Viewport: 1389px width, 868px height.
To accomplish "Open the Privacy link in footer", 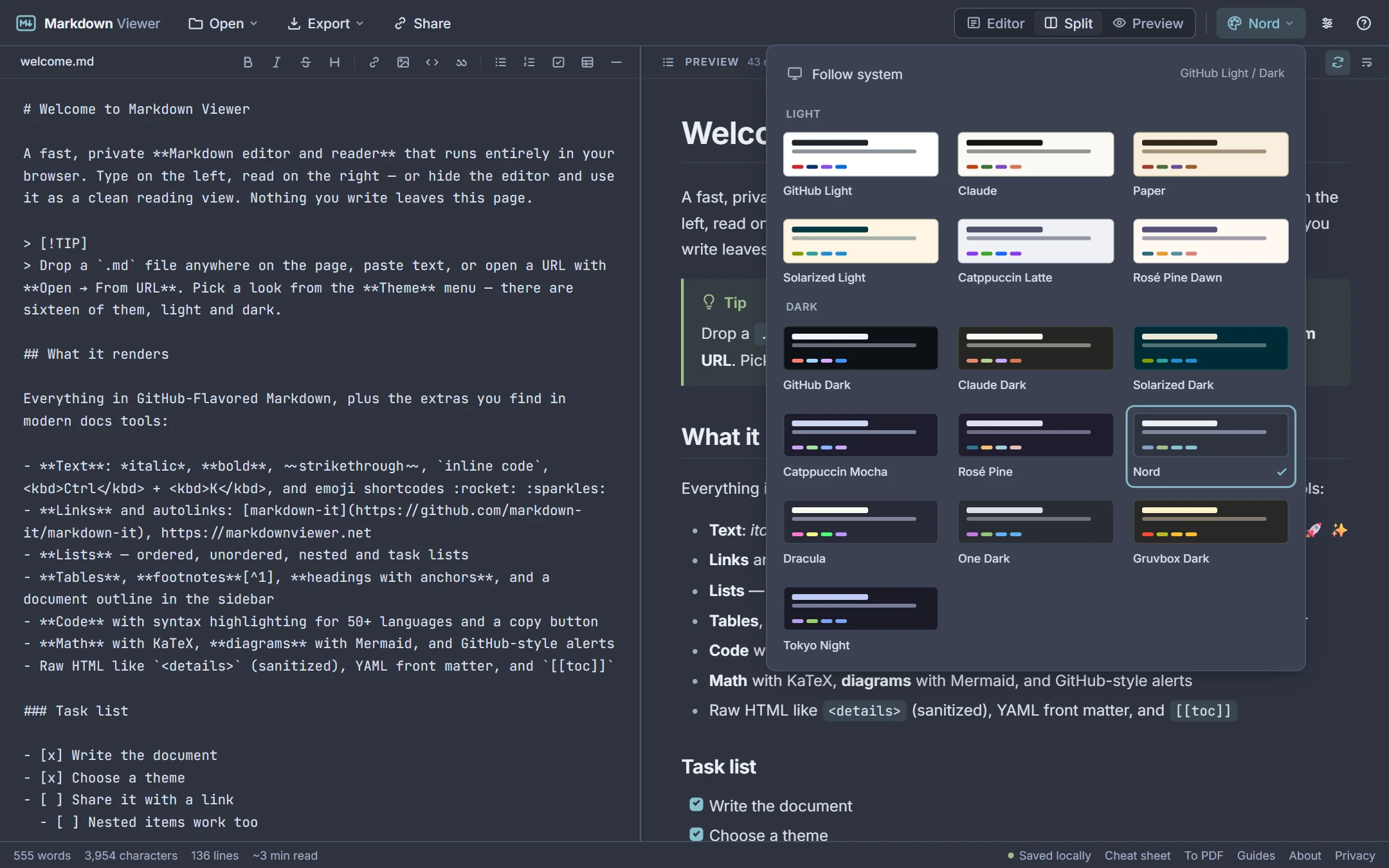I will pyautogui.click(x=1354, y=855).
